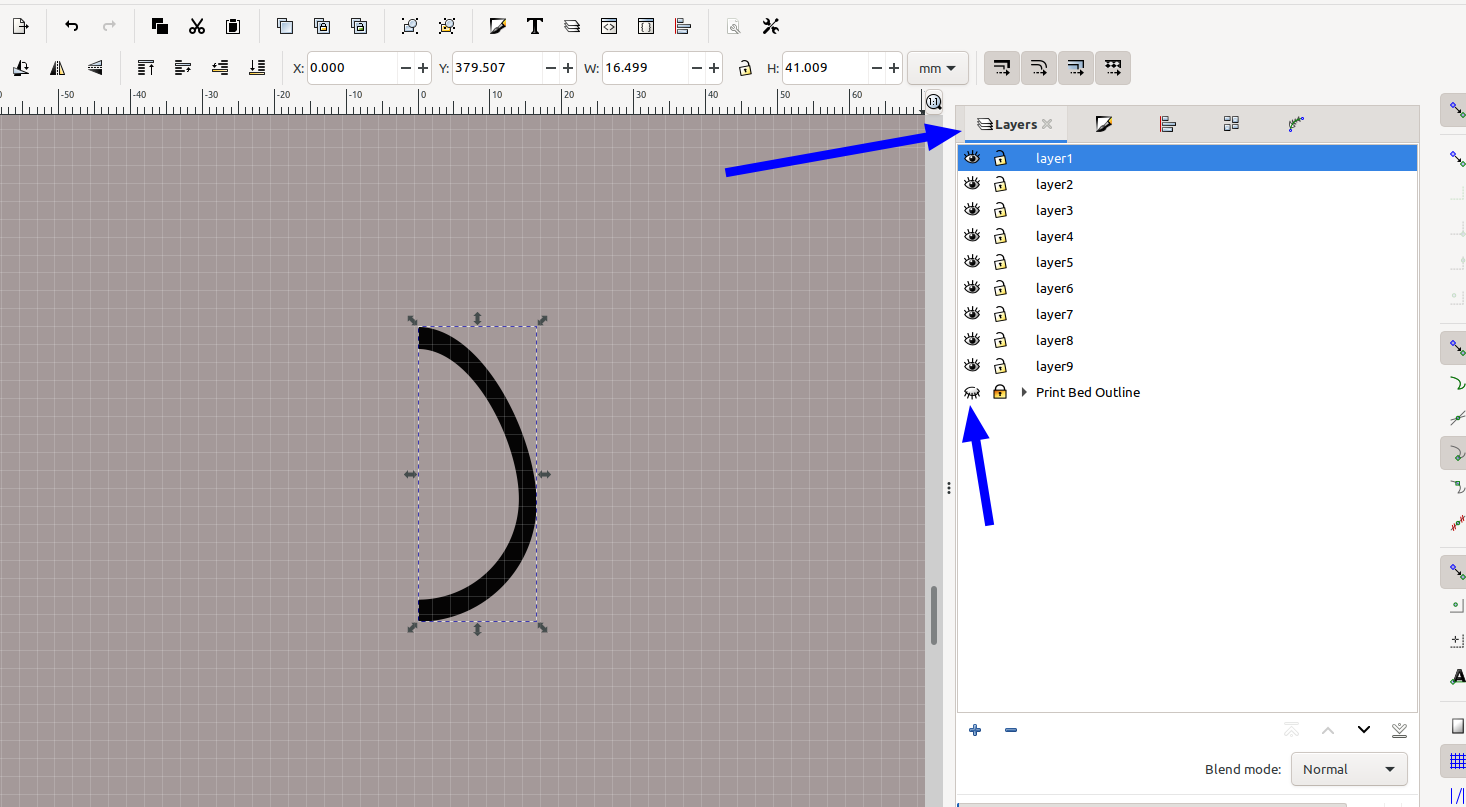Toggle scaling rounded rectangle corners
Screen dimensions: 1466x807
tap(1039, 68)
